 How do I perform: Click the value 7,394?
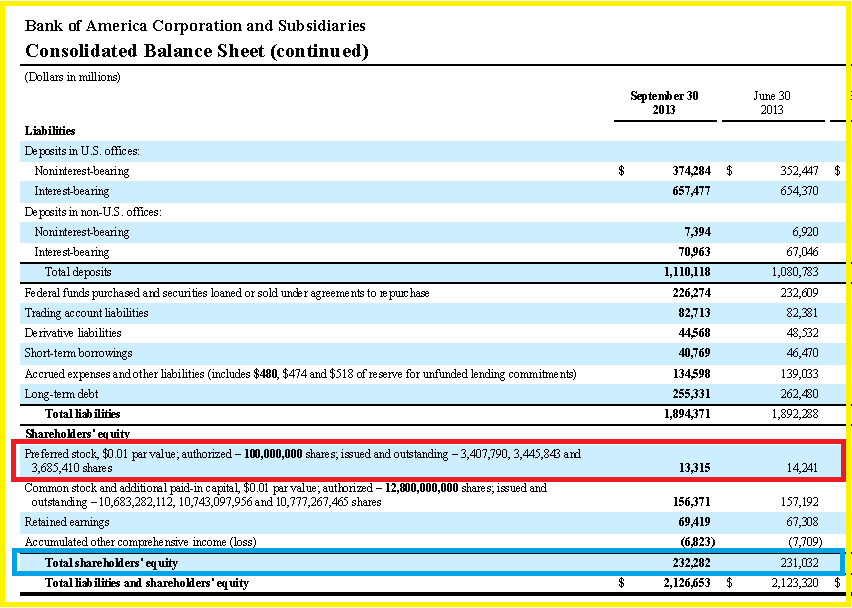coord(697,232)
